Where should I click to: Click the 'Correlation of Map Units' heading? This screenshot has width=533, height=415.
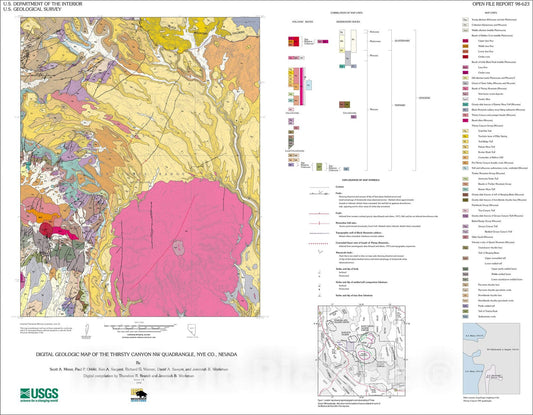pos(346,13)
